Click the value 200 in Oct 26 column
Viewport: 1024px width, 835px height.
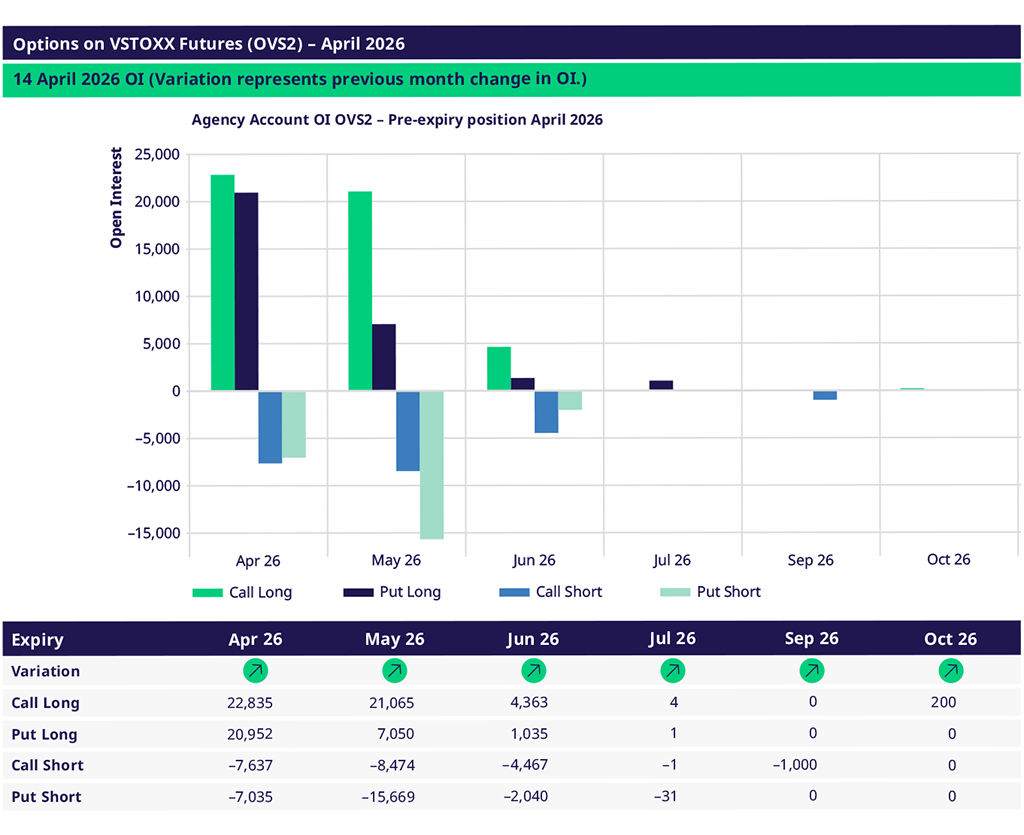tap(944, 702)
